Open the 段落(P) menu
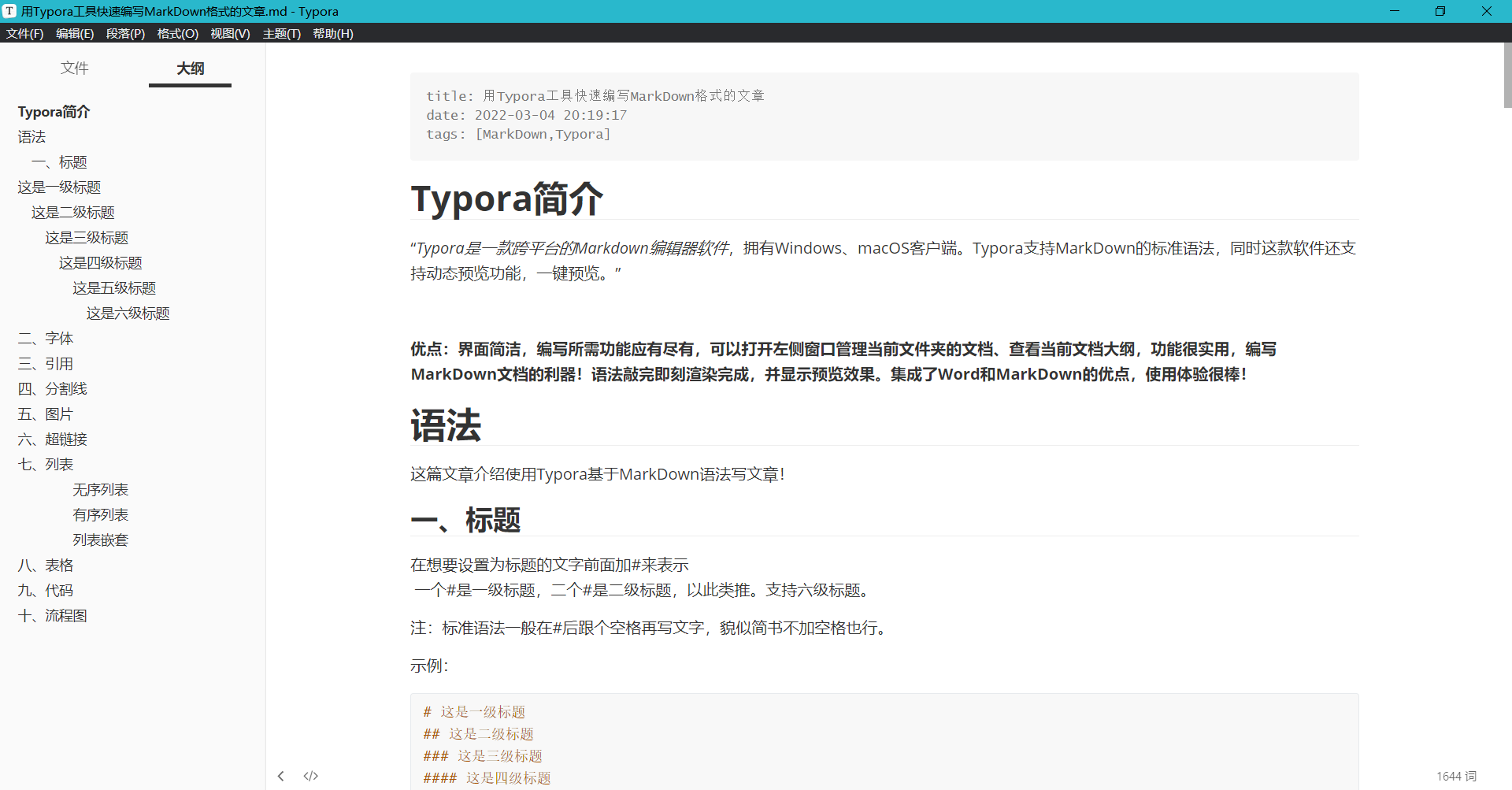The width and height of the screenshot is (1512, 790). (126, 33)
